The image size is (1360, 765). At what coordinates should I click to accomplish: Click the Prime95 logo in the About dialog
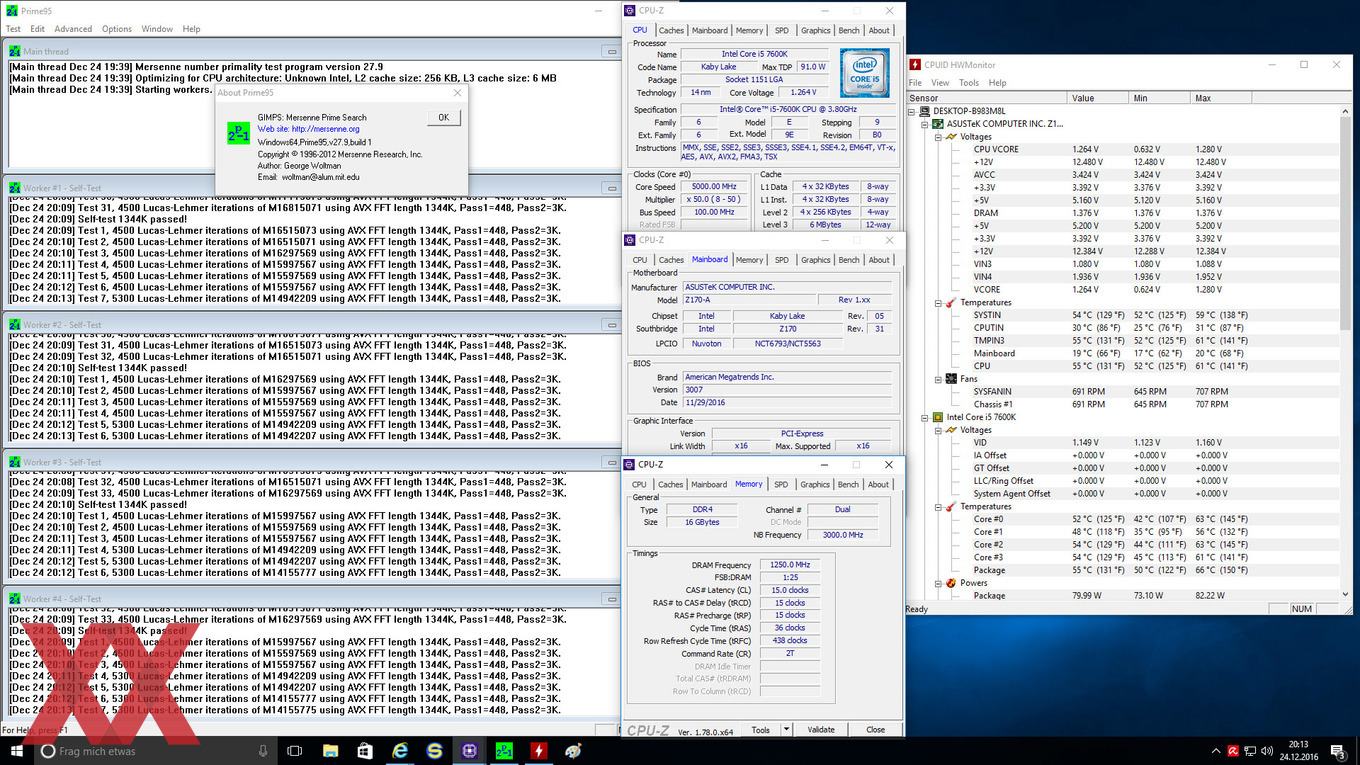(x=238, y=132)
